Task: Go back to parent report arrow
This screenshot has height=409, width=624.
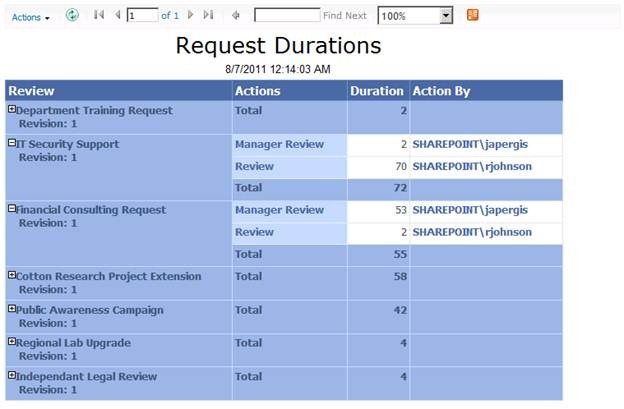Action: tap(236, 16)
